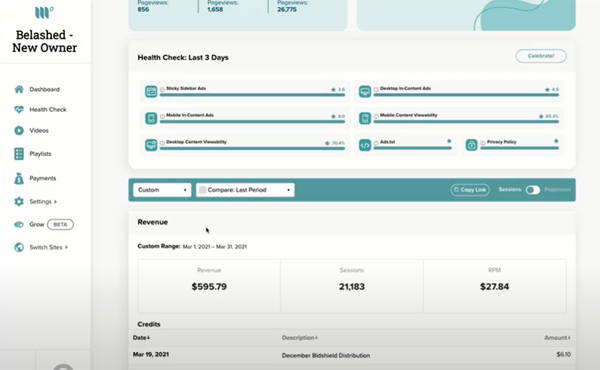Click the Sticky Sidebar Ads progress bar
The height and width of the screenshot is (370, 600).
point(253,95)
